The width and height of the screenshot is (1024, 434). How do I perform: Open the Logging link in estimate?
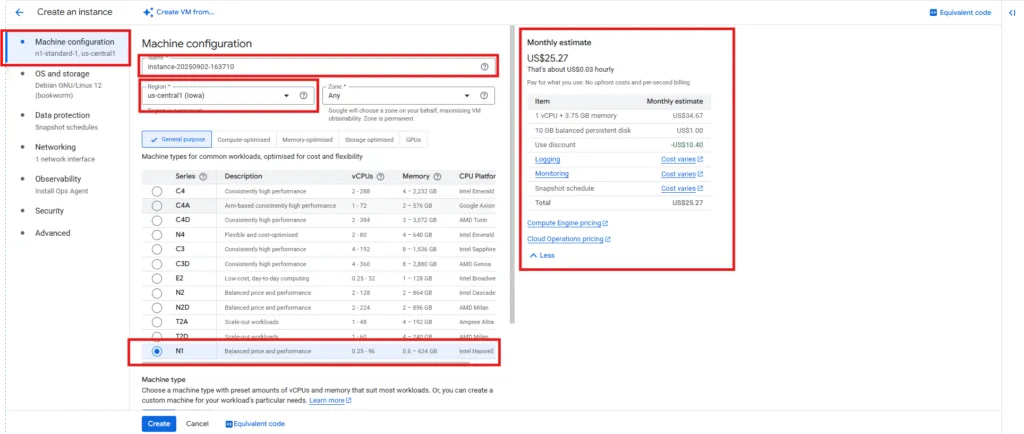point(547,159)
